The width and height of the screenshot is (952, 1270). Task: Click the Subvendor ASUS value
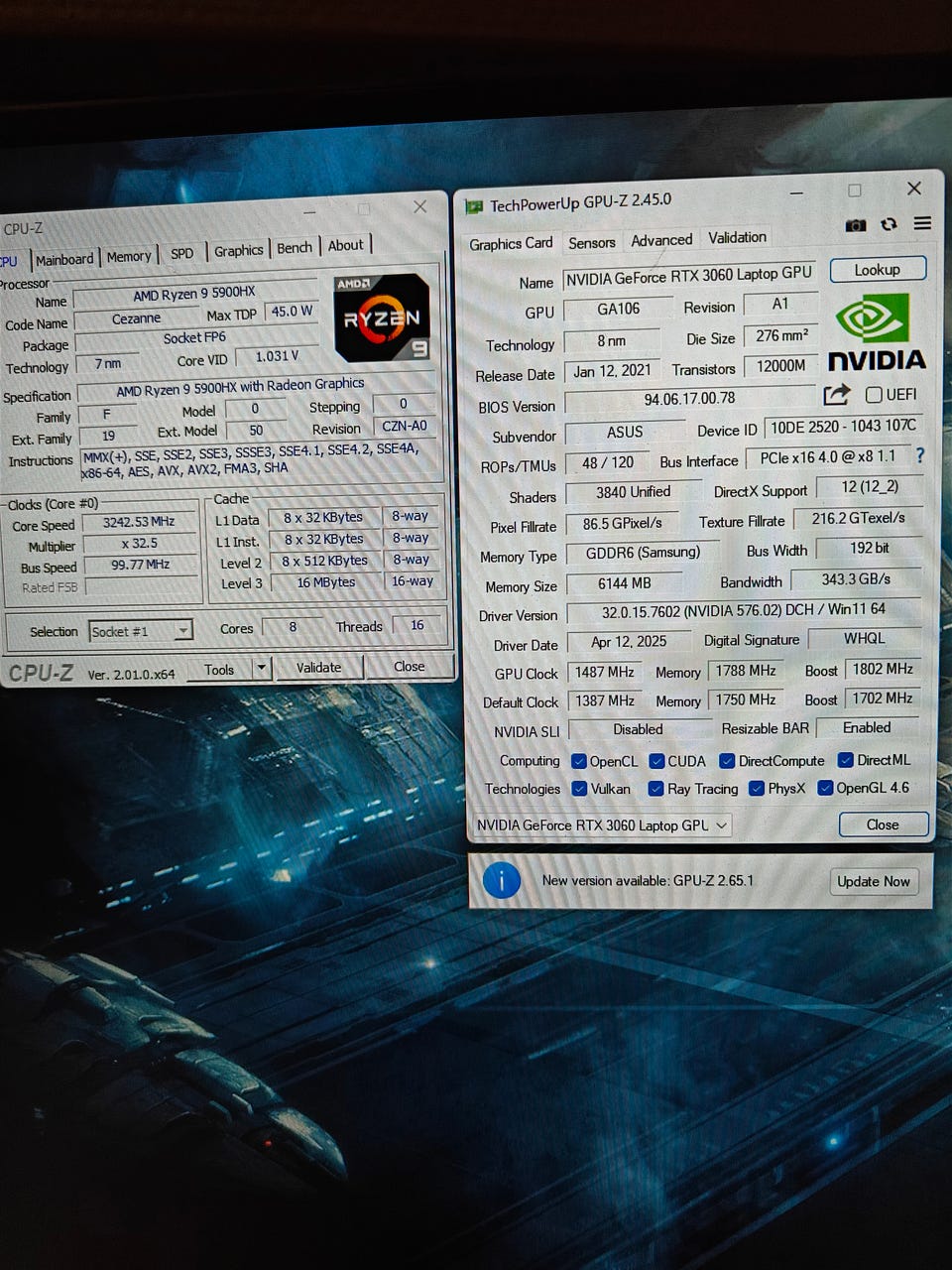(x=625, y=433)
